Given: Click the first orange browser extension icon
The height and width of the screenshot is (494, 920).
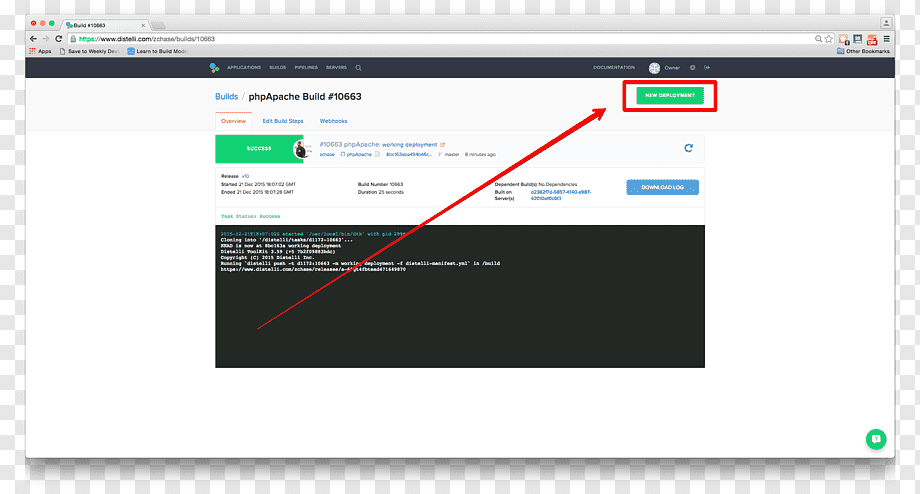Looking at the screenshot, I should [844, 39].
